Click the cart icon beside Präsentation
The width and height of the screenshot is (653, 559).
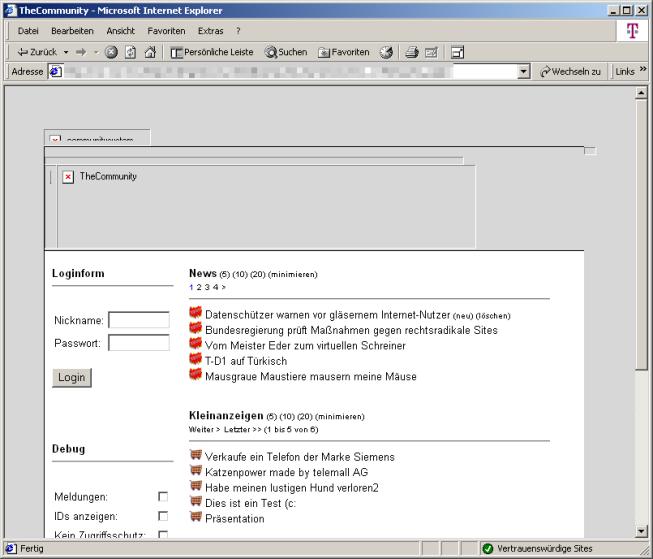[x=196, y=519]
